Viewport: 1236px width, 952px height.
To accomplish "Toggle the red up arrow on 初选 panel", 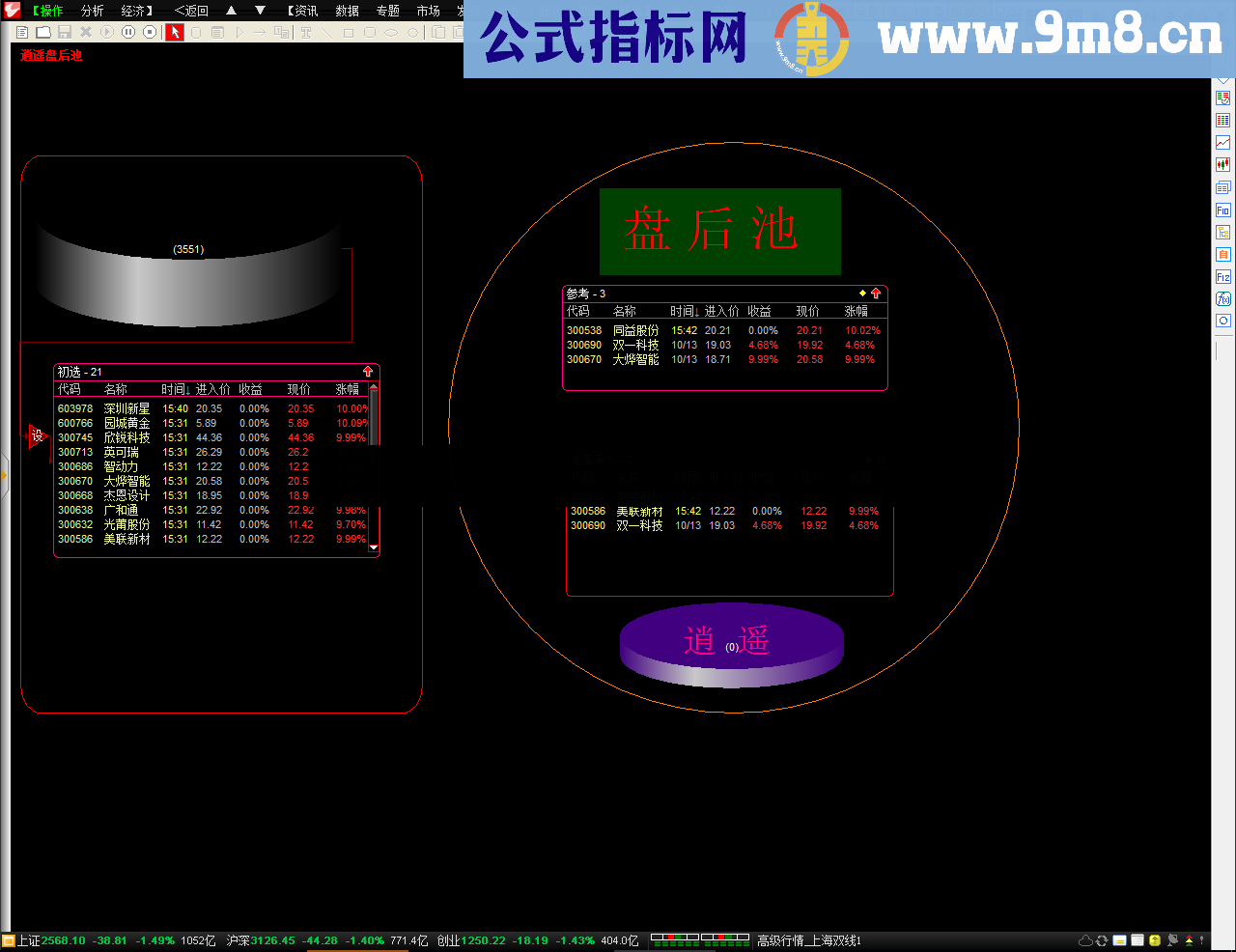I will [368, 372].
